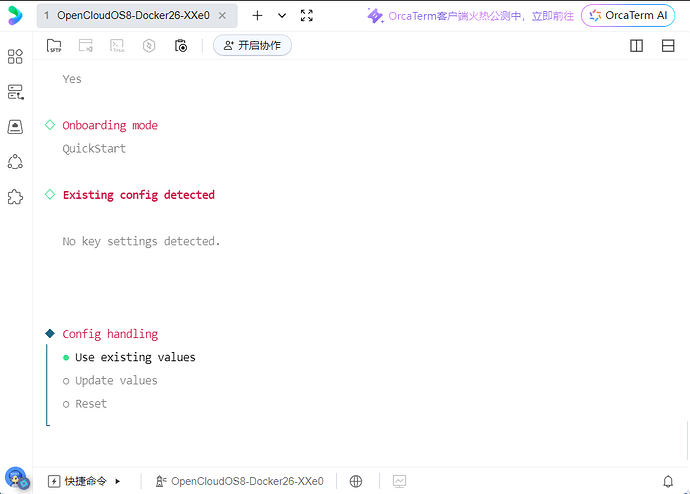Image resolution: width=690 pixels, height=494 pixels.
Task: Click the hexagon toolbar icon
Action: tap(149, 45)
